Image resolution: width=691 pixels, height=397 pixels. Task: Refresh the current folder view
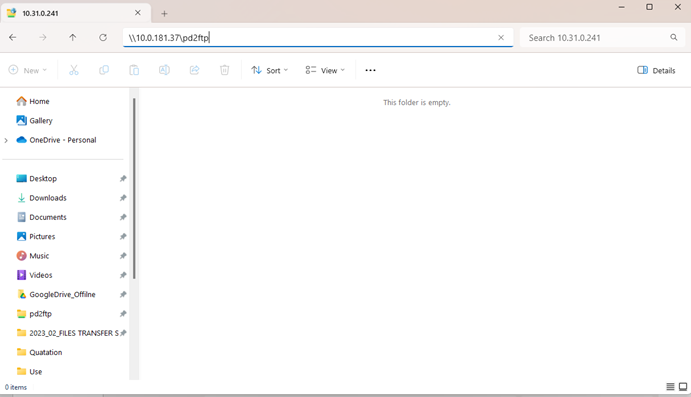[x=103, y=37]
